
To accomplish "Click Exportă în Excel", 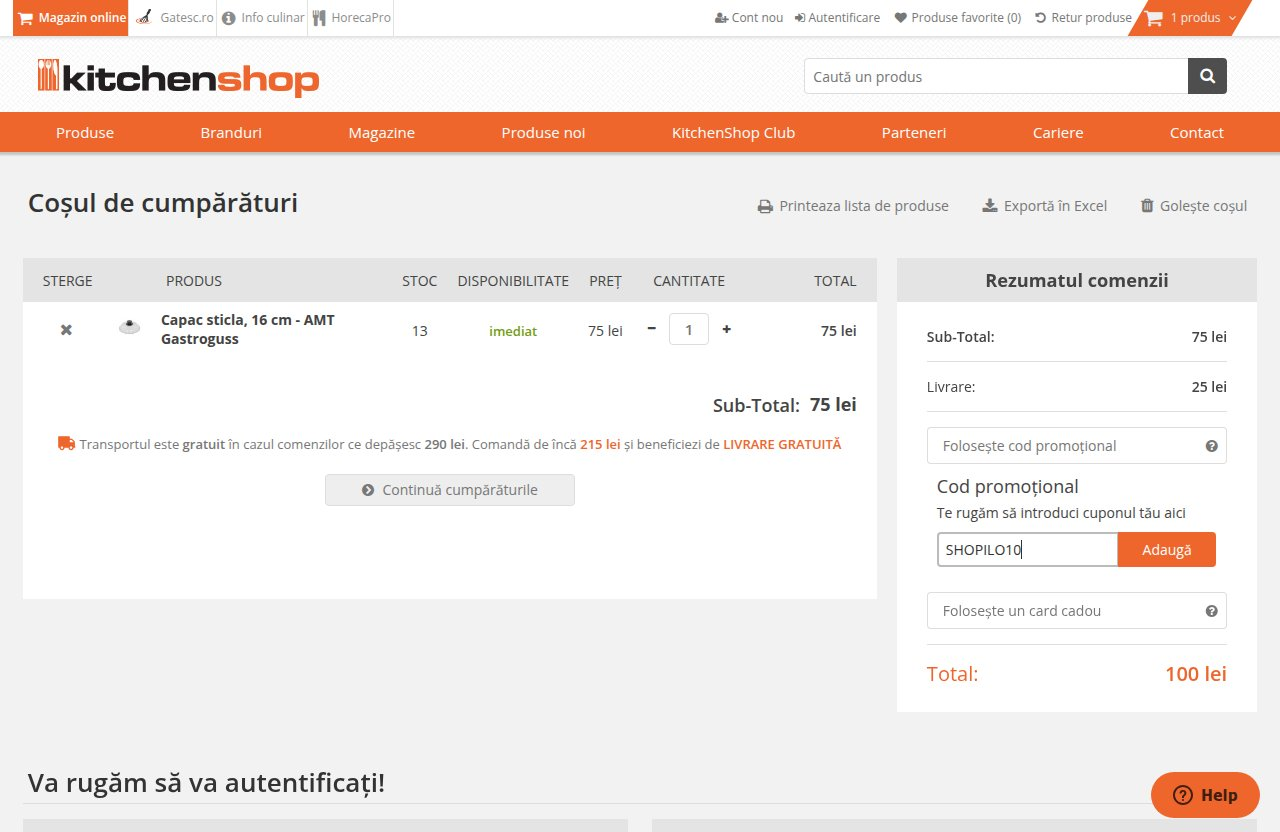I will click(x=1045, y=206).
